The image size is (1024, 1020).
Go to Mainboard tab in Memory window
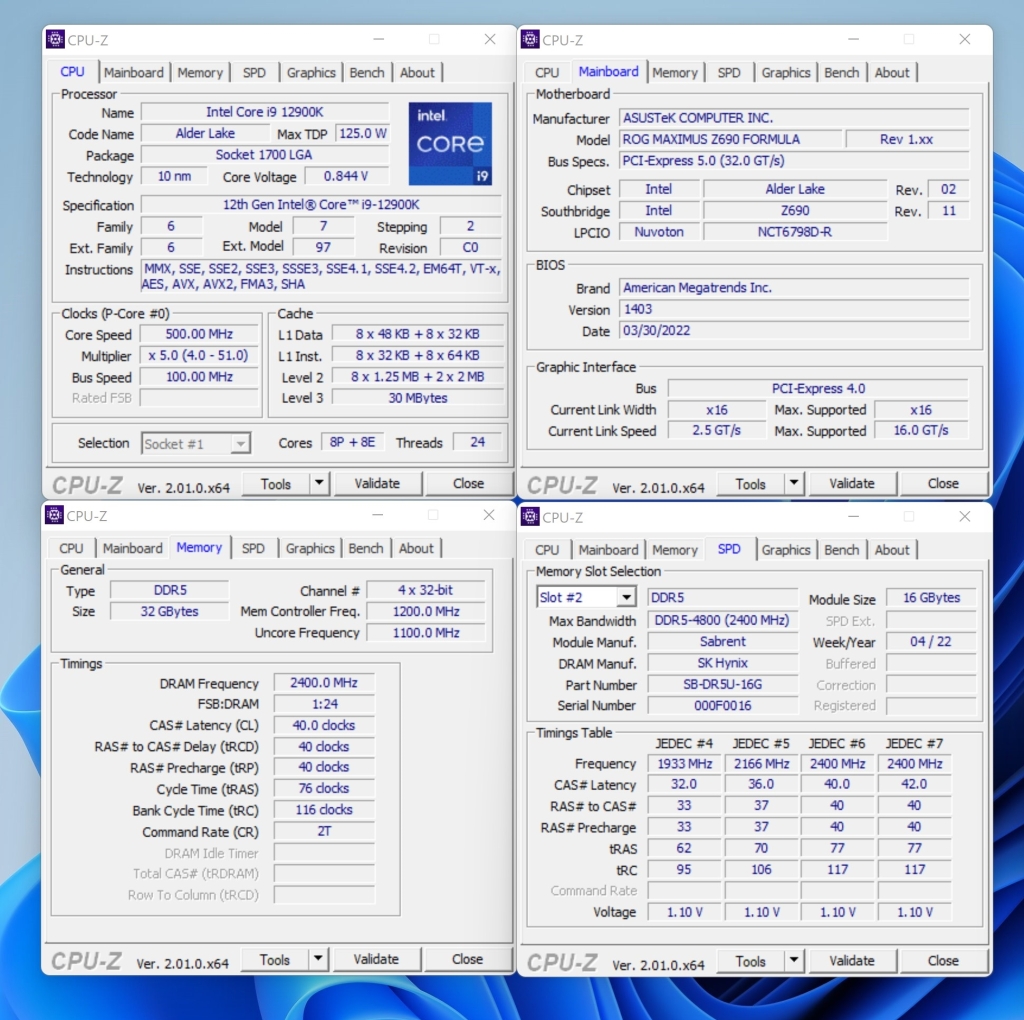(133, 549)
